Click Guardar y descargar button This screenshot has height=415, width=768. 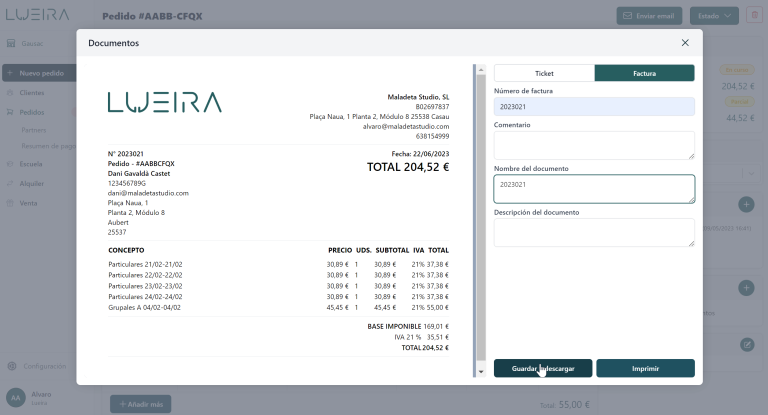point(543,368)
